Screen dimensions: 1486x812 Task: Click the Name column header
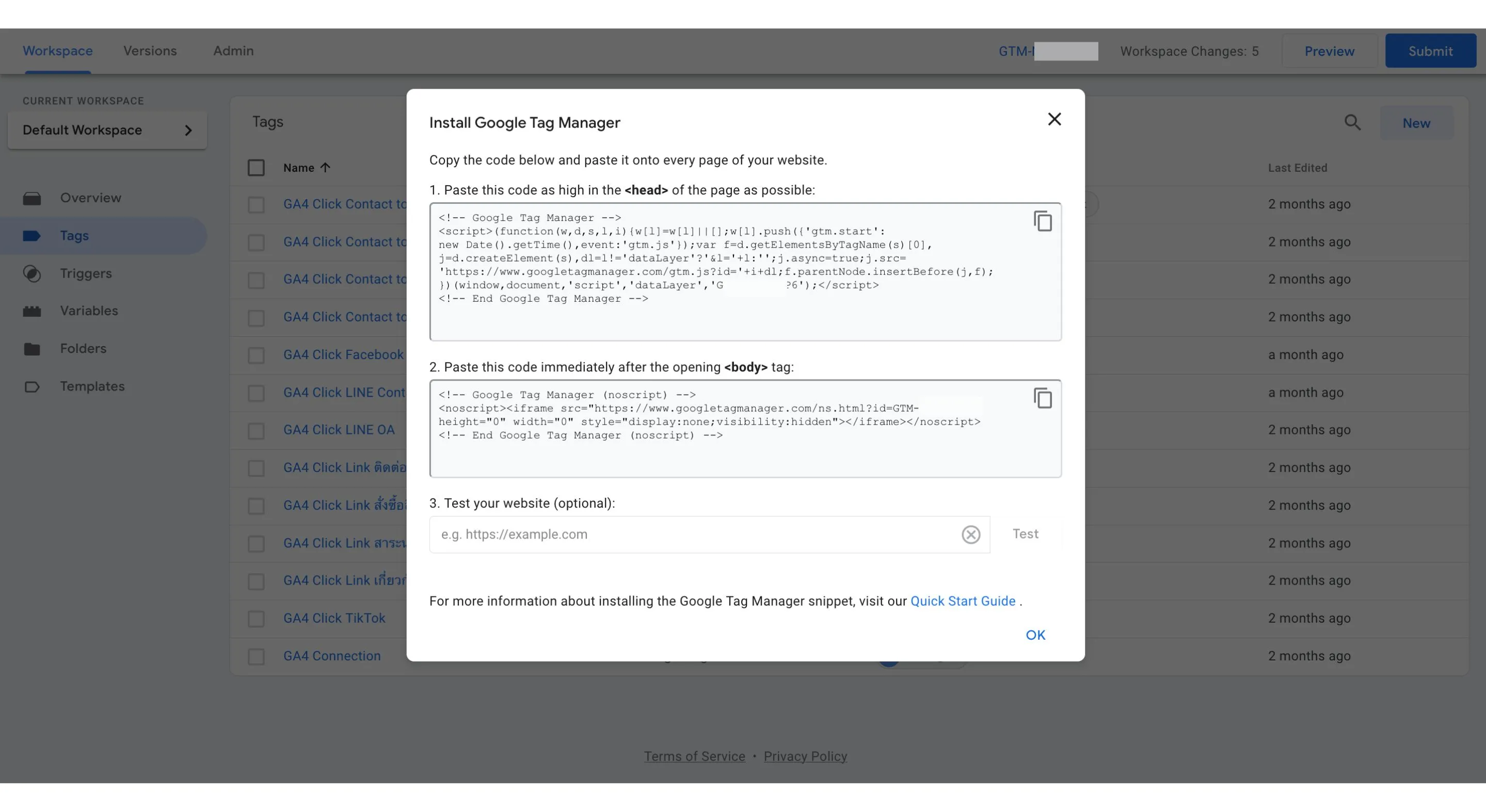[x=298, y=168]
